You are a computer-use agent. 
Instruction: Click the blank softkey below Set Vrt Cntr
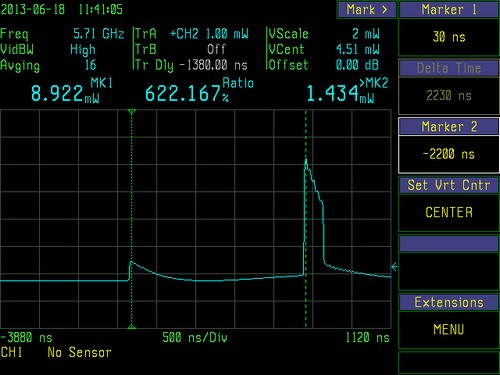(449, 262)
